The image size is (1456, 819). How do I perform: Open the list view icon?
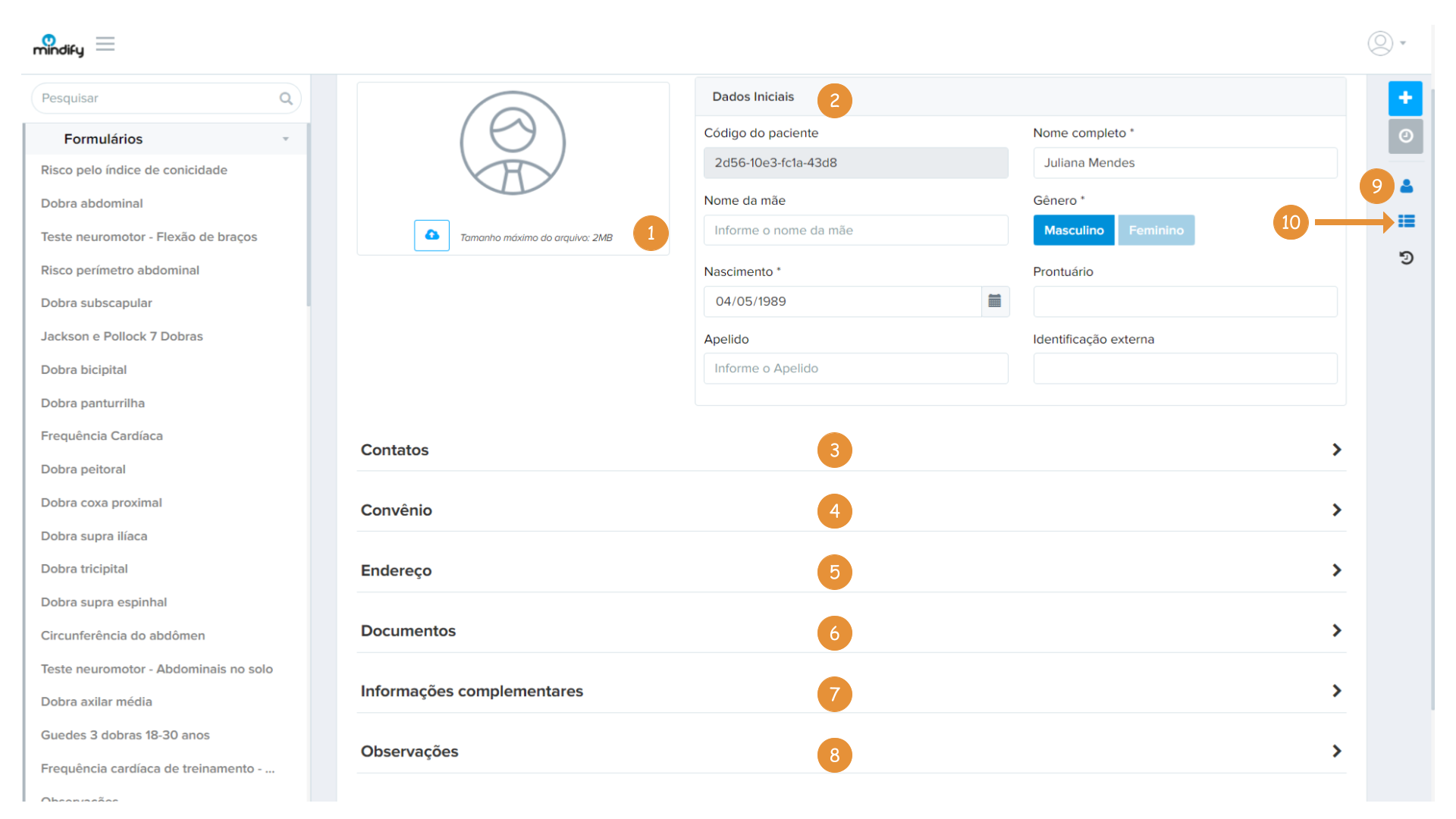1407,221
